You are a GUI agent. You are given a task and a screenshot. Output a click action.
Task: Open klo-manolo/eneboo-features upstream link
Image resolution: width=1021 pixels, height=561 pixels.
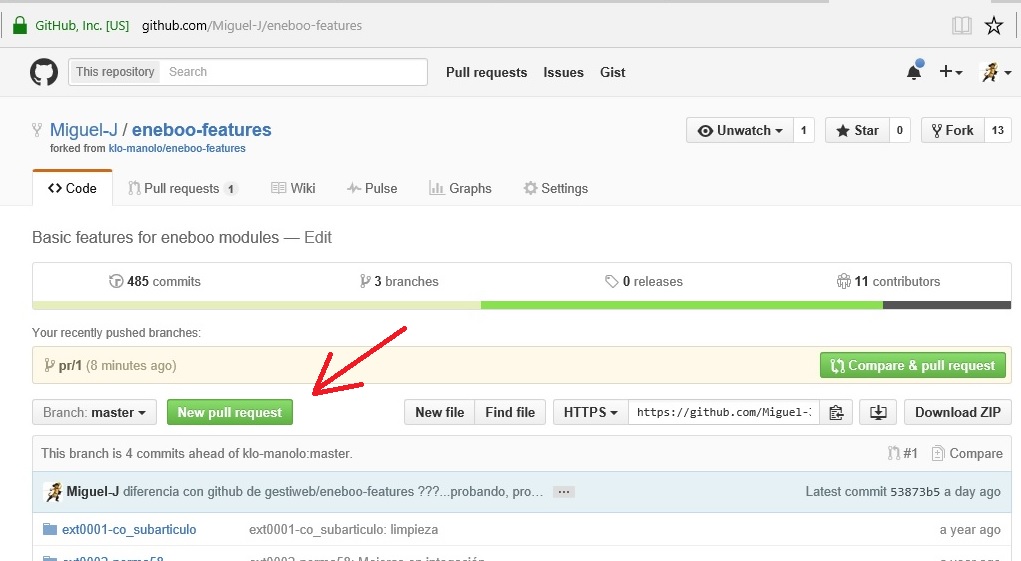177,148
